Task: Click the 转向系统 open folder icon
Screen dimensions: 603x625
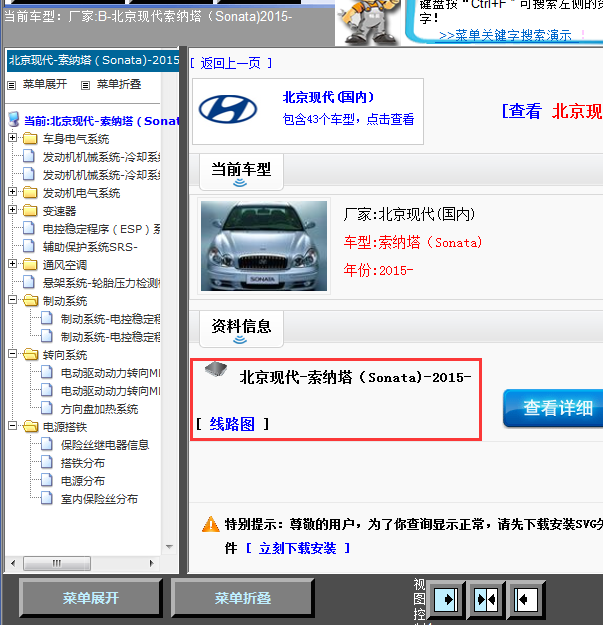Action: [x=30, y=355]
